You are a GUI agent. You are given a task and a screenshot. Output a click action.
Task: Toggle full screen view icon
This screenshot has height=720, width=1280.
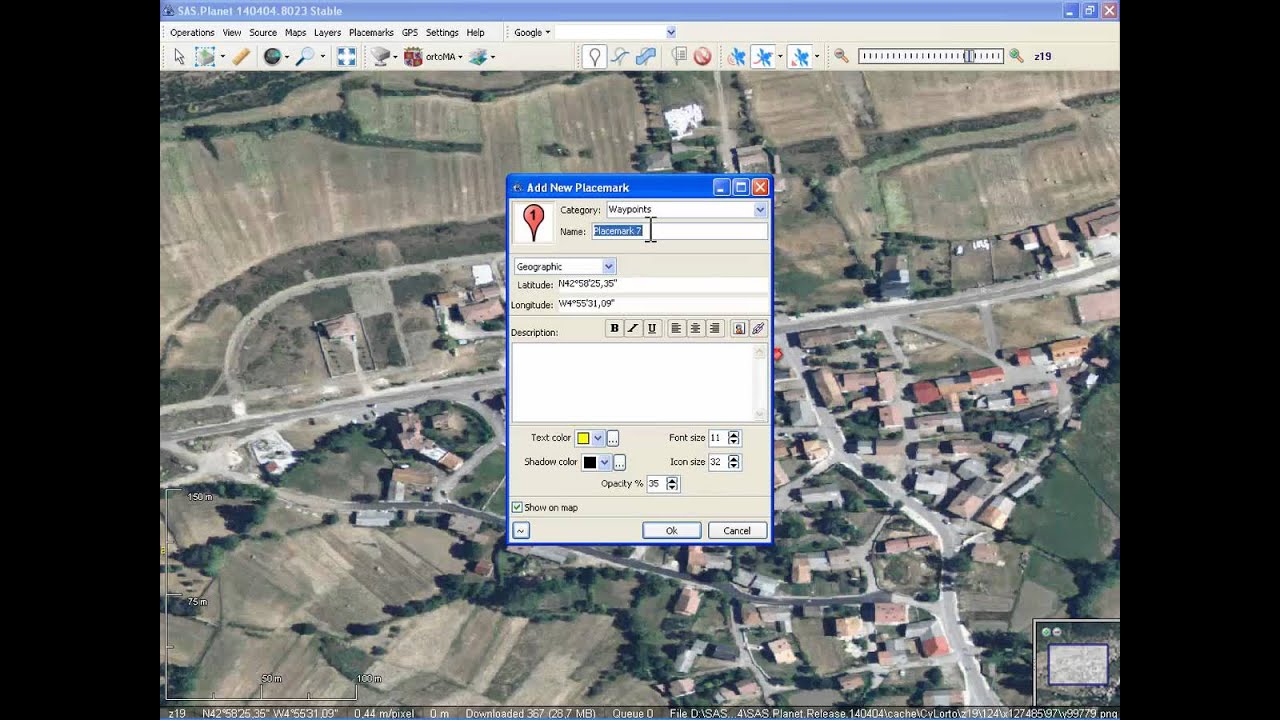click(346, 57)
